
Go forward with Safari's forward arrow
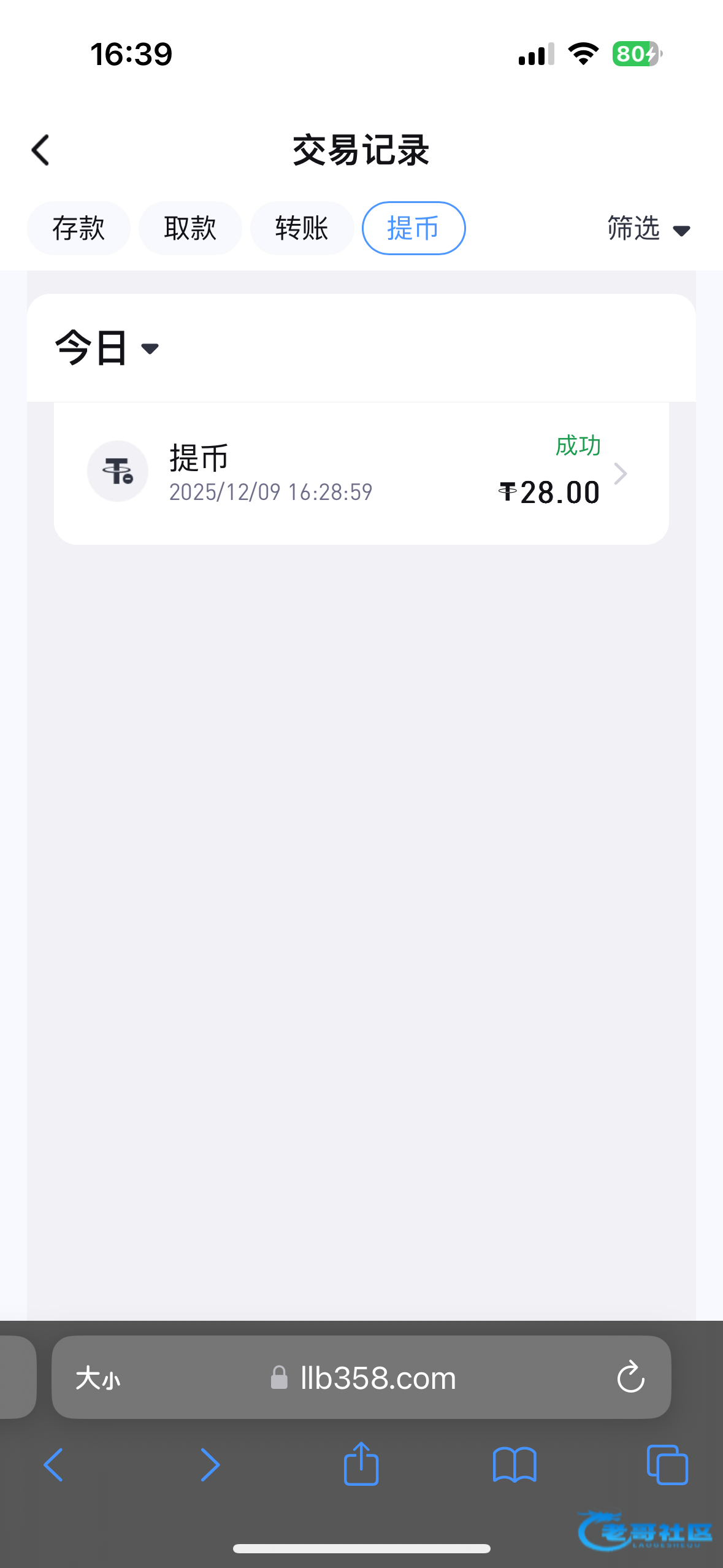[210, 1464]
